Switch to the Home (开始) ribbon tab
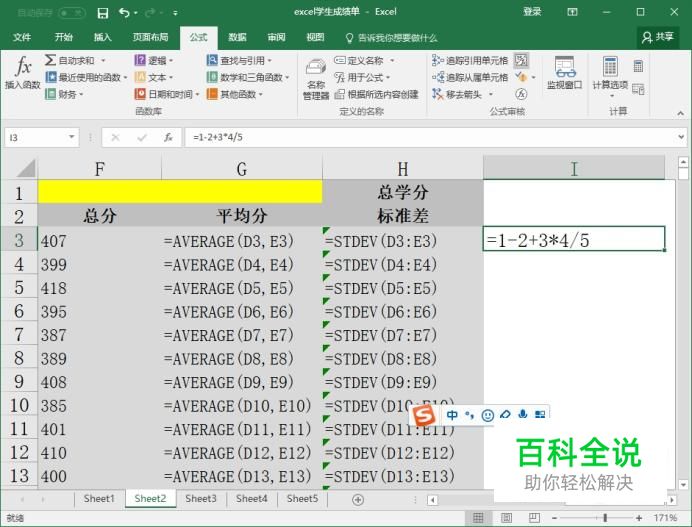 (63, 37)
